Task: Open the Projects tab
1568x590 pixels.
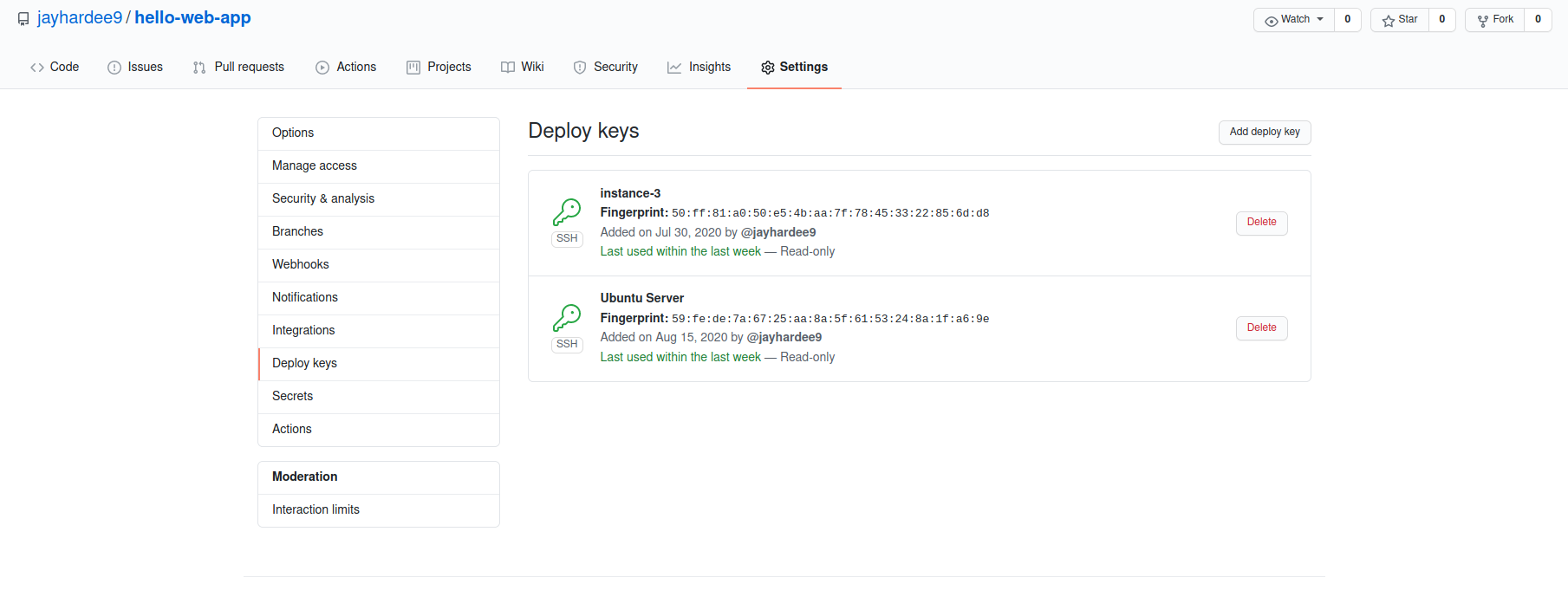Action: [x=439, y=68]
